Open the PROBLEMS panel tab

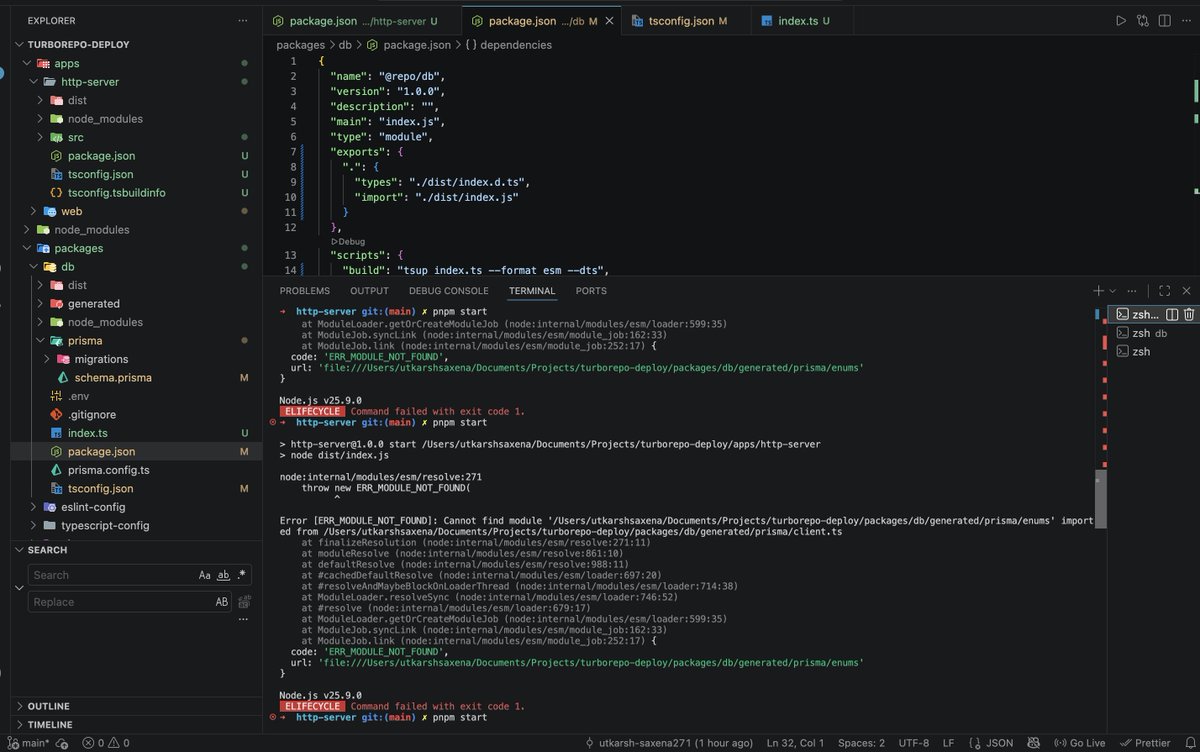[x=304, y=291]
